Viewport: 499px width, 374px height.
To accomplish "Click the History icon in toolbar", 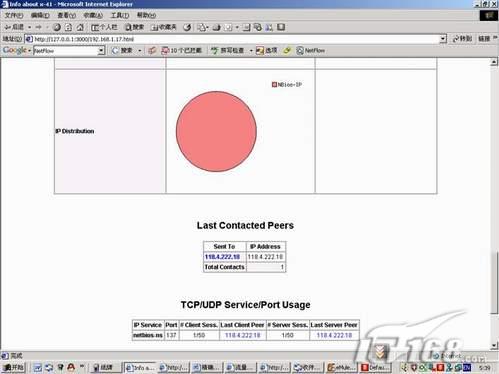I will click(x=187, y=27).
